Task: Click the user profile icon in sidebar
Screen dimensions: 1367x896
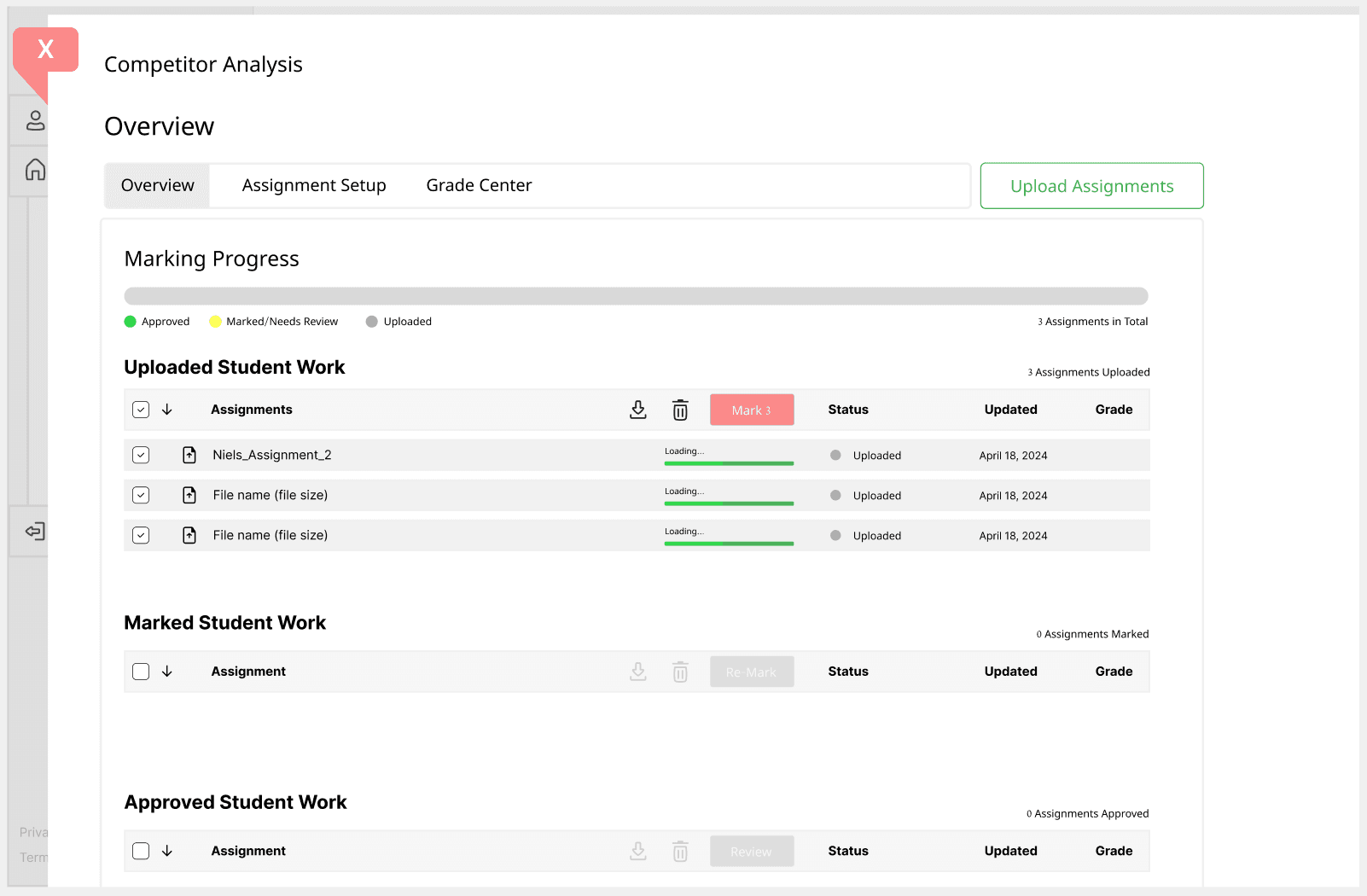Action: click(x=35, y=120)
